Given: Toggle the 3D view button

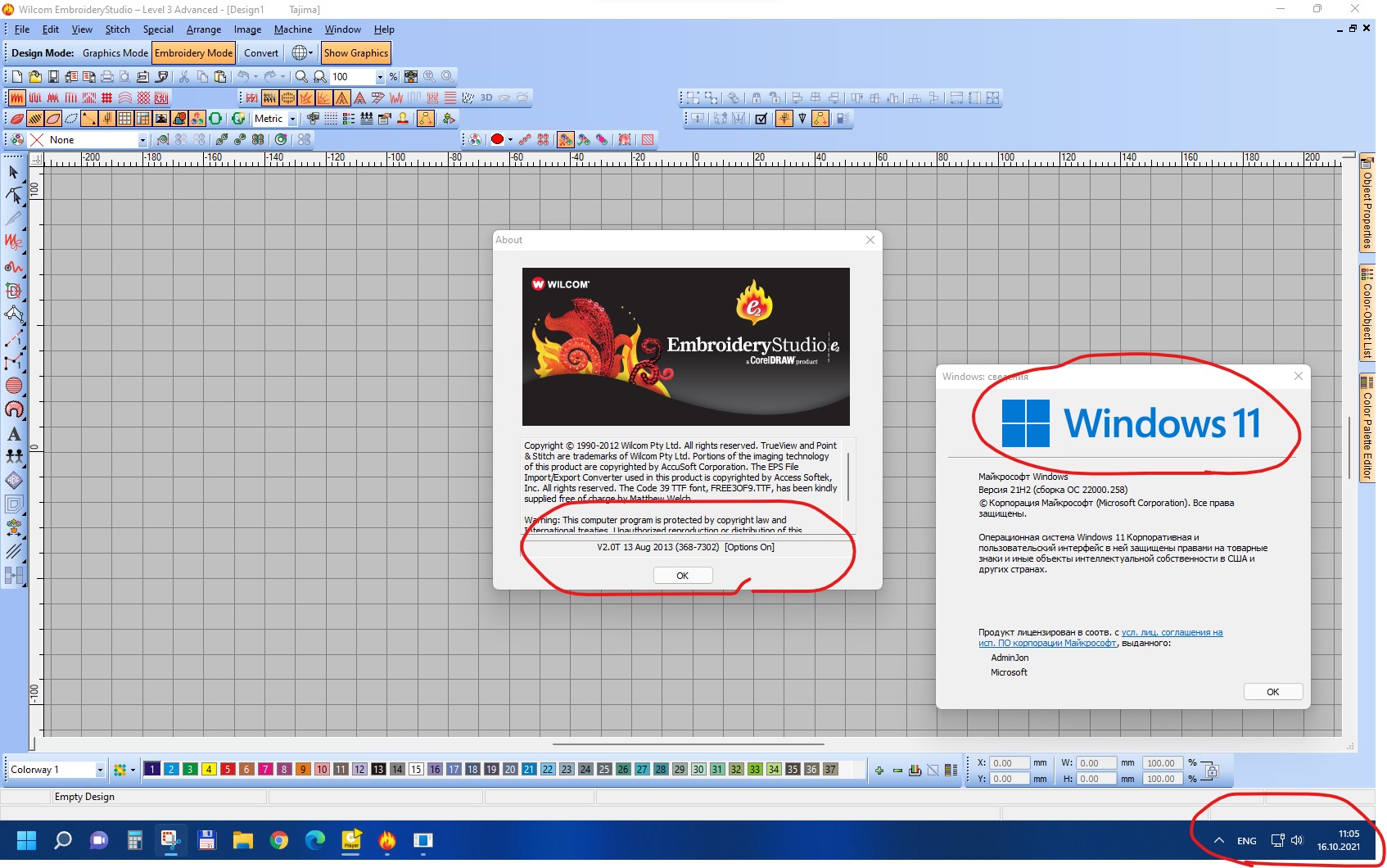Looking at the screenshot, I should point(486,97).
